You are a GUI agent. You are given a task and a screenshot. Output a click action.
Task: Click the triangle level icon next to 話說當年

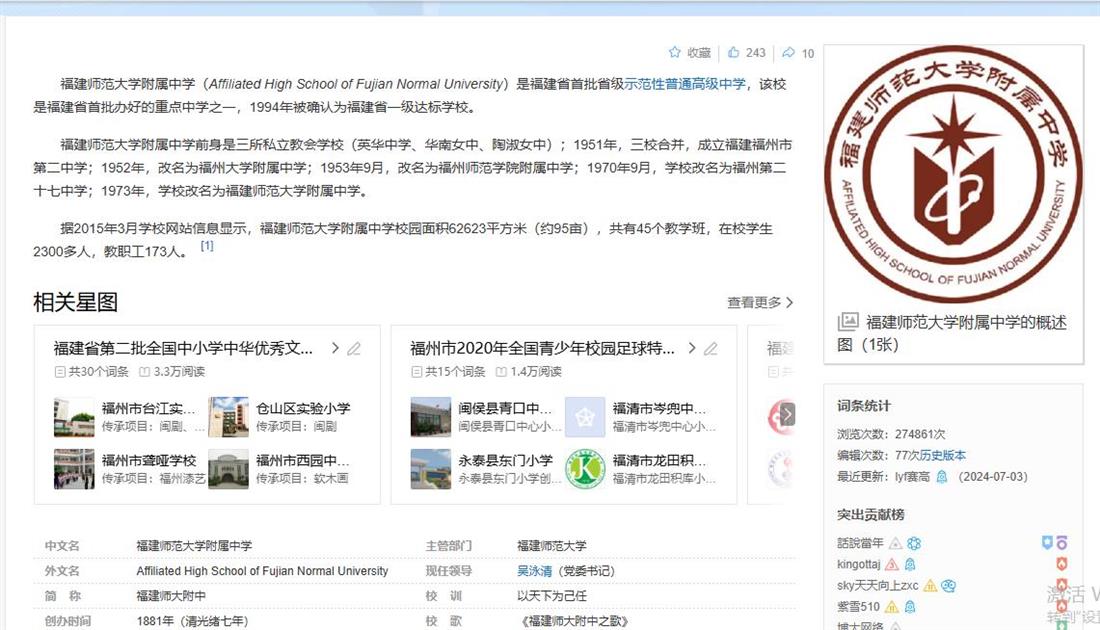895,543
